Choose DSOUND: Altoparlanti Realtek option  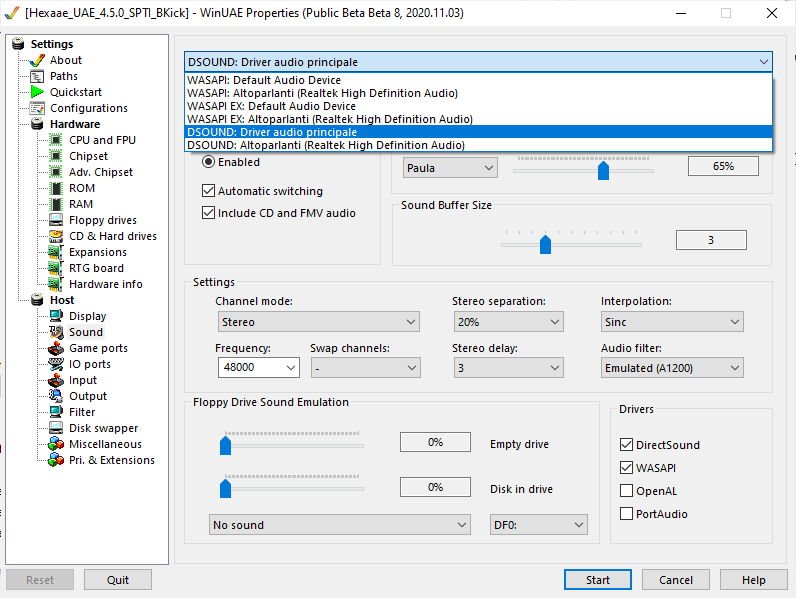478,145
